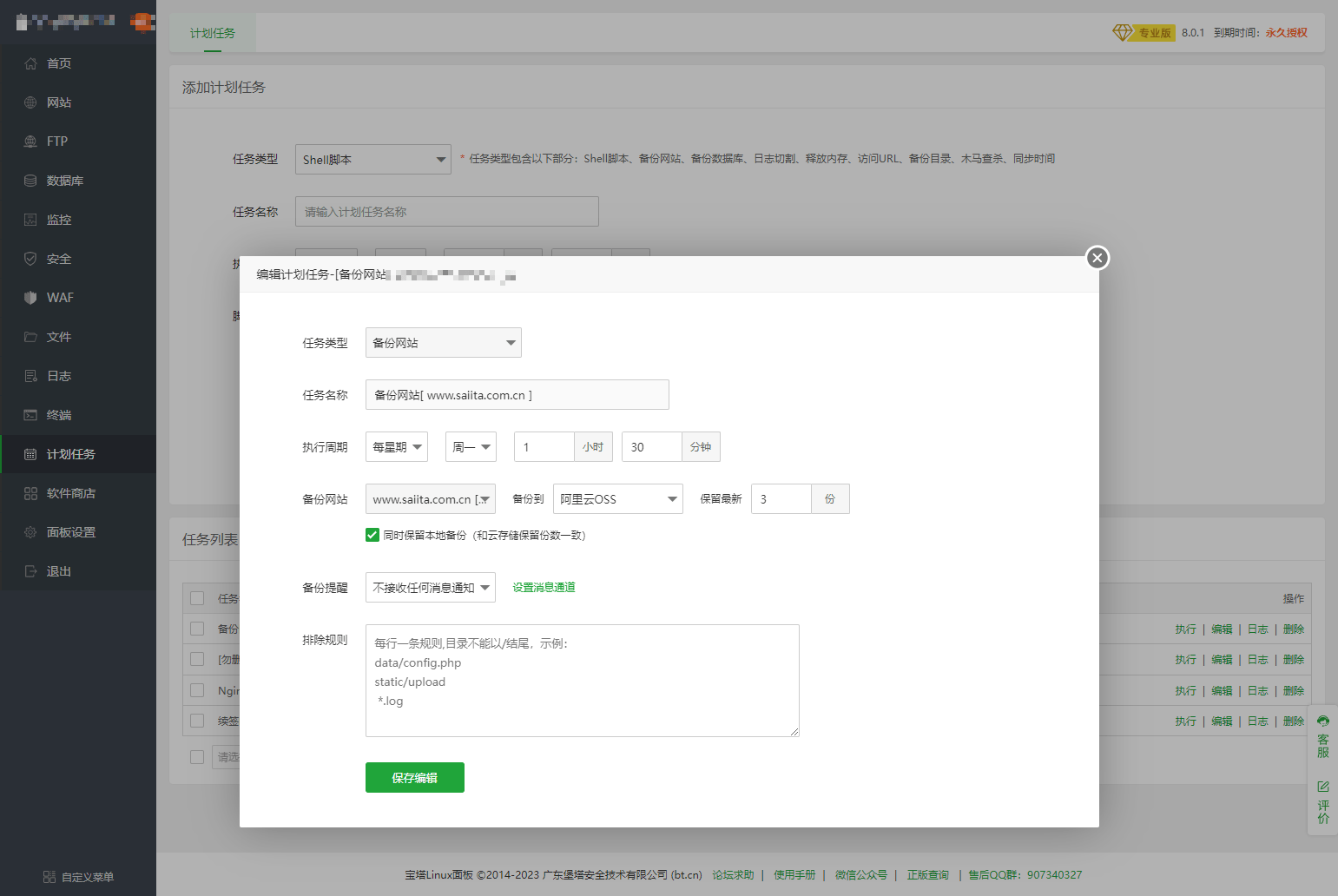
Task: Open the 每星期 execution cycle dropdown
Action: pos(397,447)
